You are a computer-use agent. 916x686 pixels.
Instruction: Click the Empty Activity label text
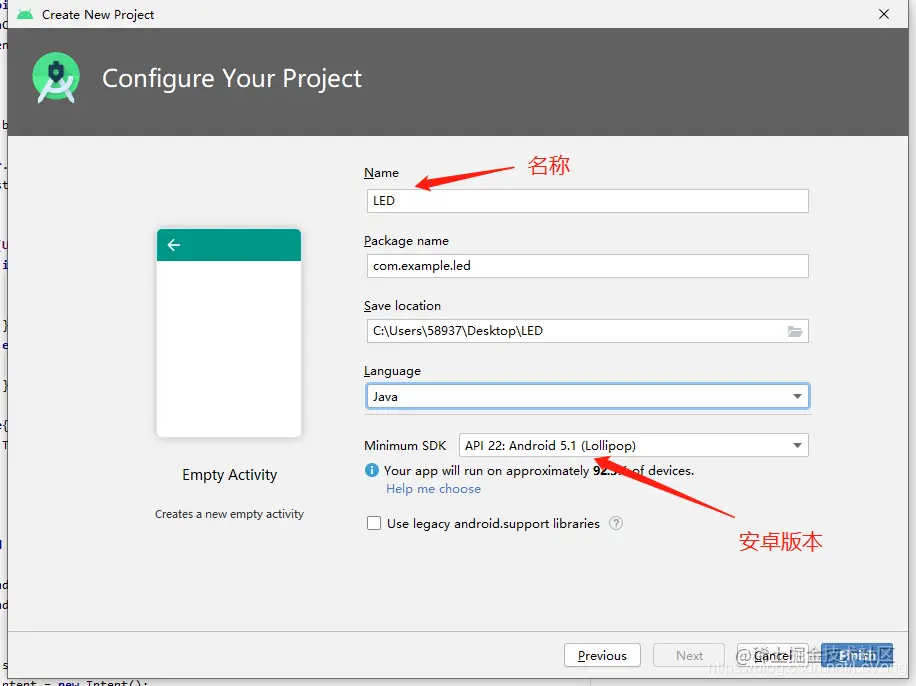coord(230,474)
